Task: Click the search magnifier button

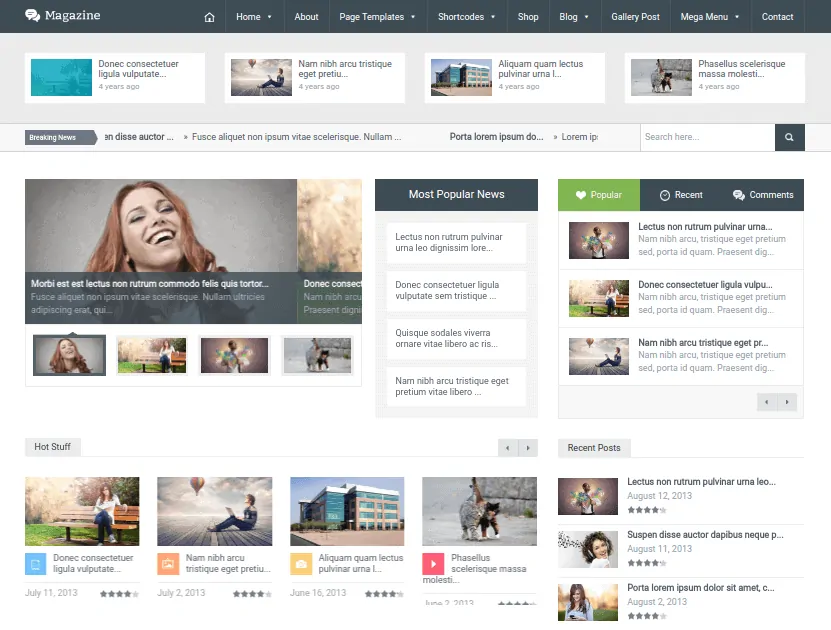Action: 789,137
